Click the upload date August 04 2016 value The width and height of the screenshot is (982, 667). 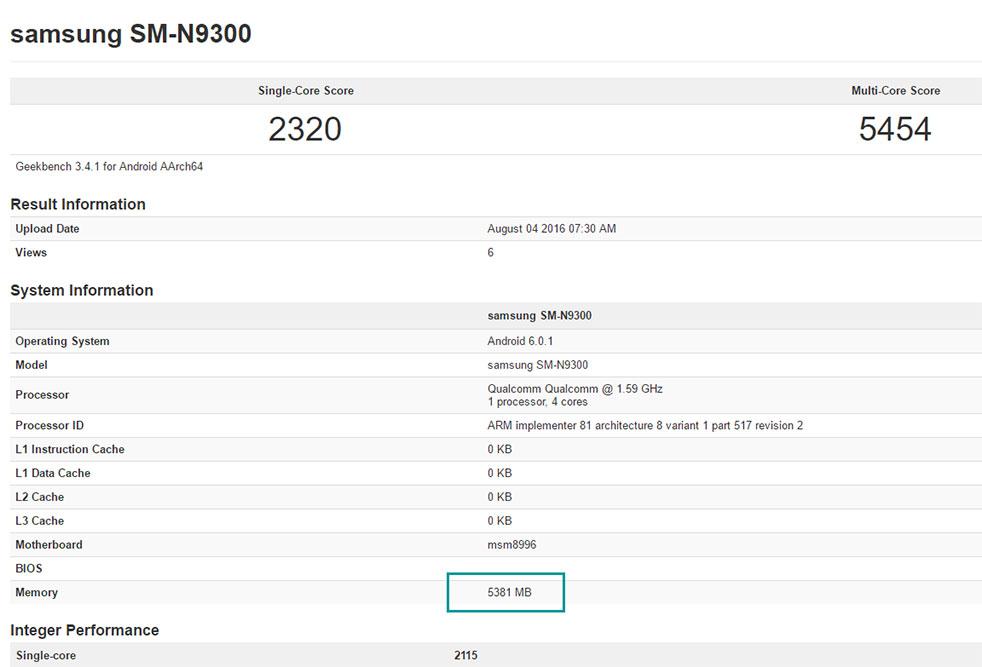click(551, 229)
